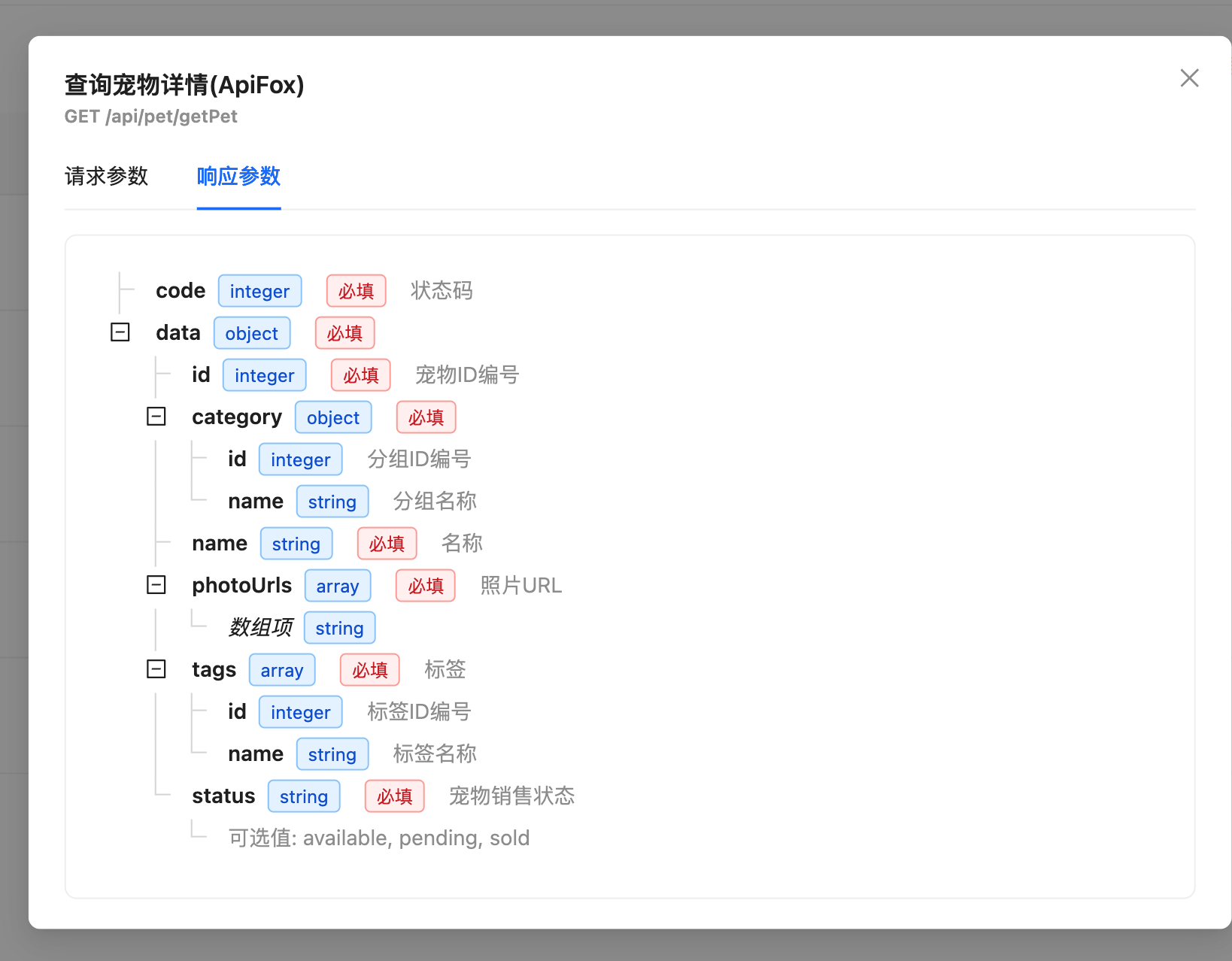Click the 必填 badge on data row

coord(344,333)
